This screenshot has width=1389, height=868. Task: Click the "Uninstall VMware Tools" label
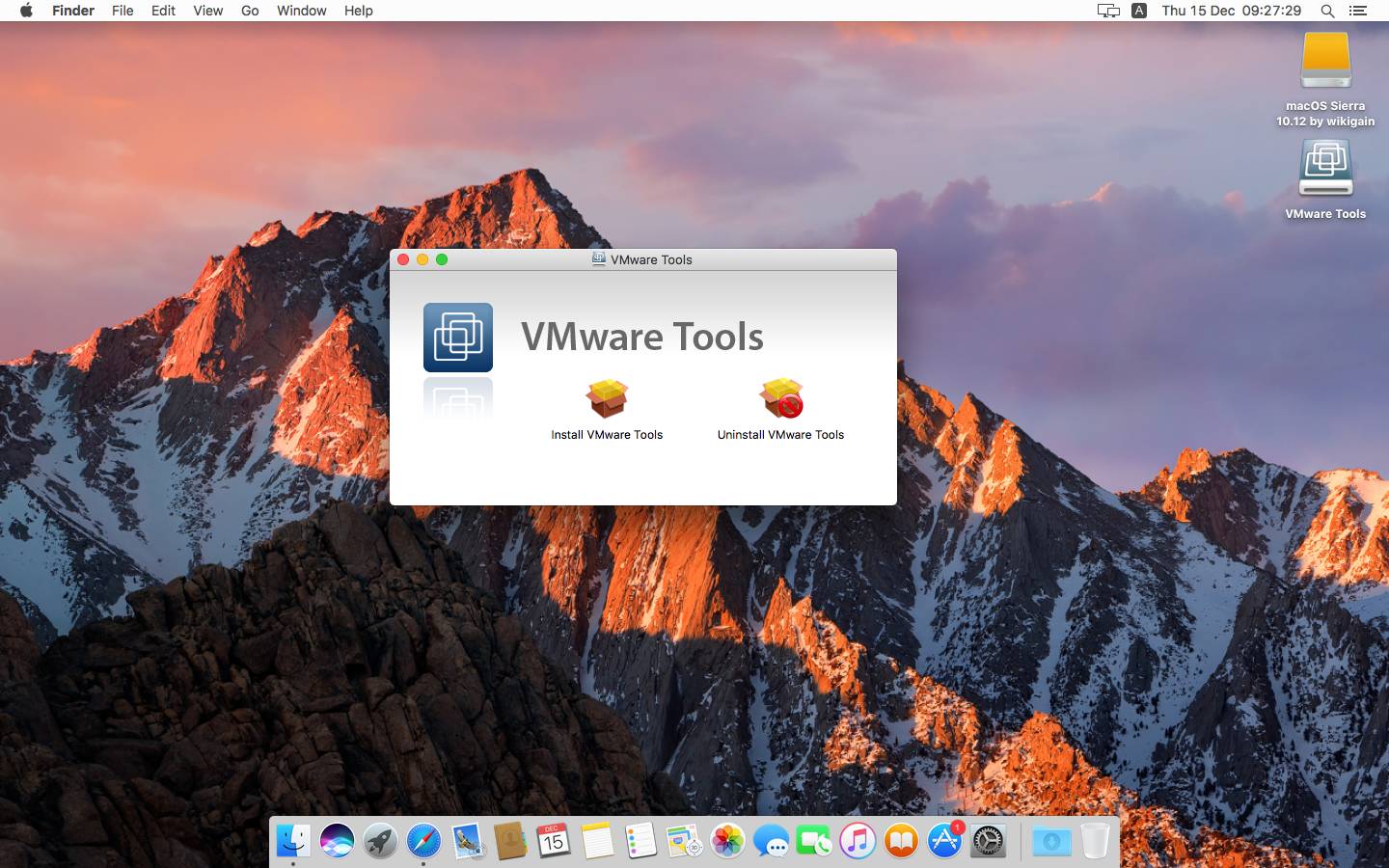[x=781, y=435]
